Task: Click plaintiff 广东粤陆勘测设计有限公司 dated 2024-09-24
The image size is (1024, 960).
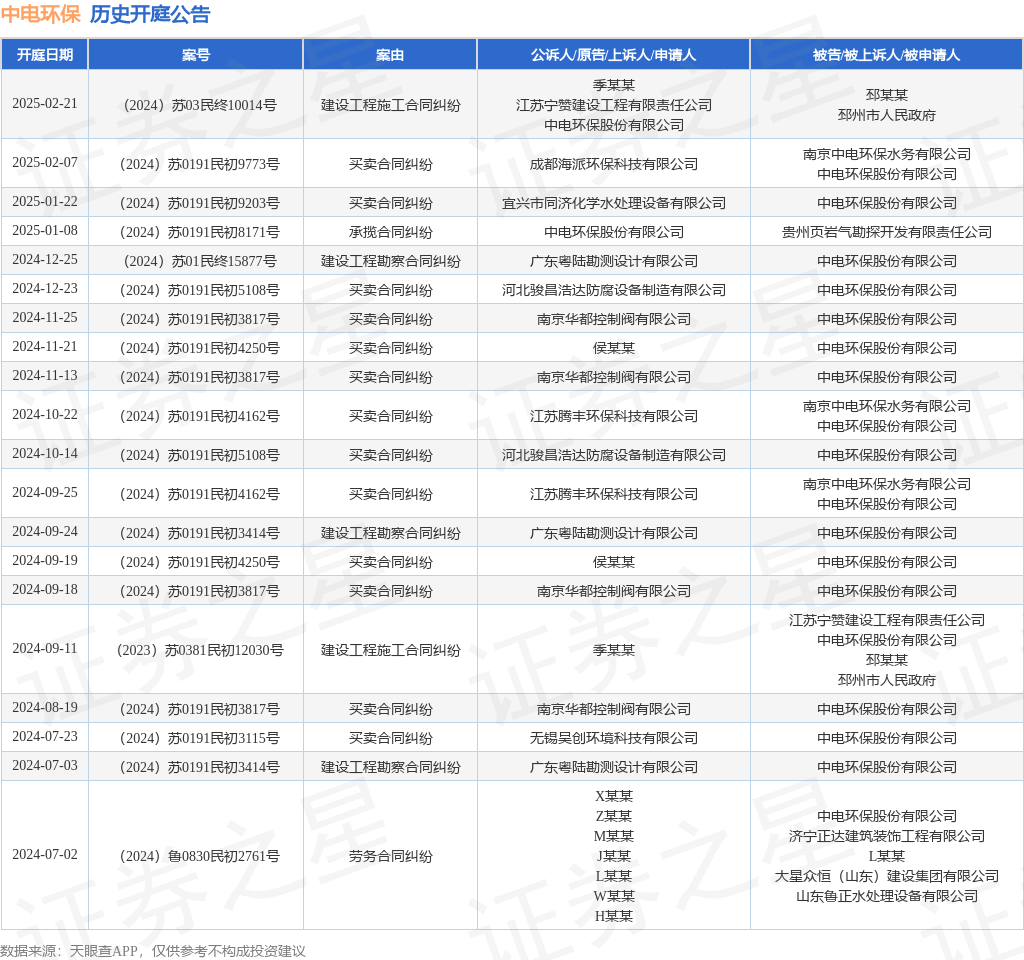Action: [x=613, y=533]
